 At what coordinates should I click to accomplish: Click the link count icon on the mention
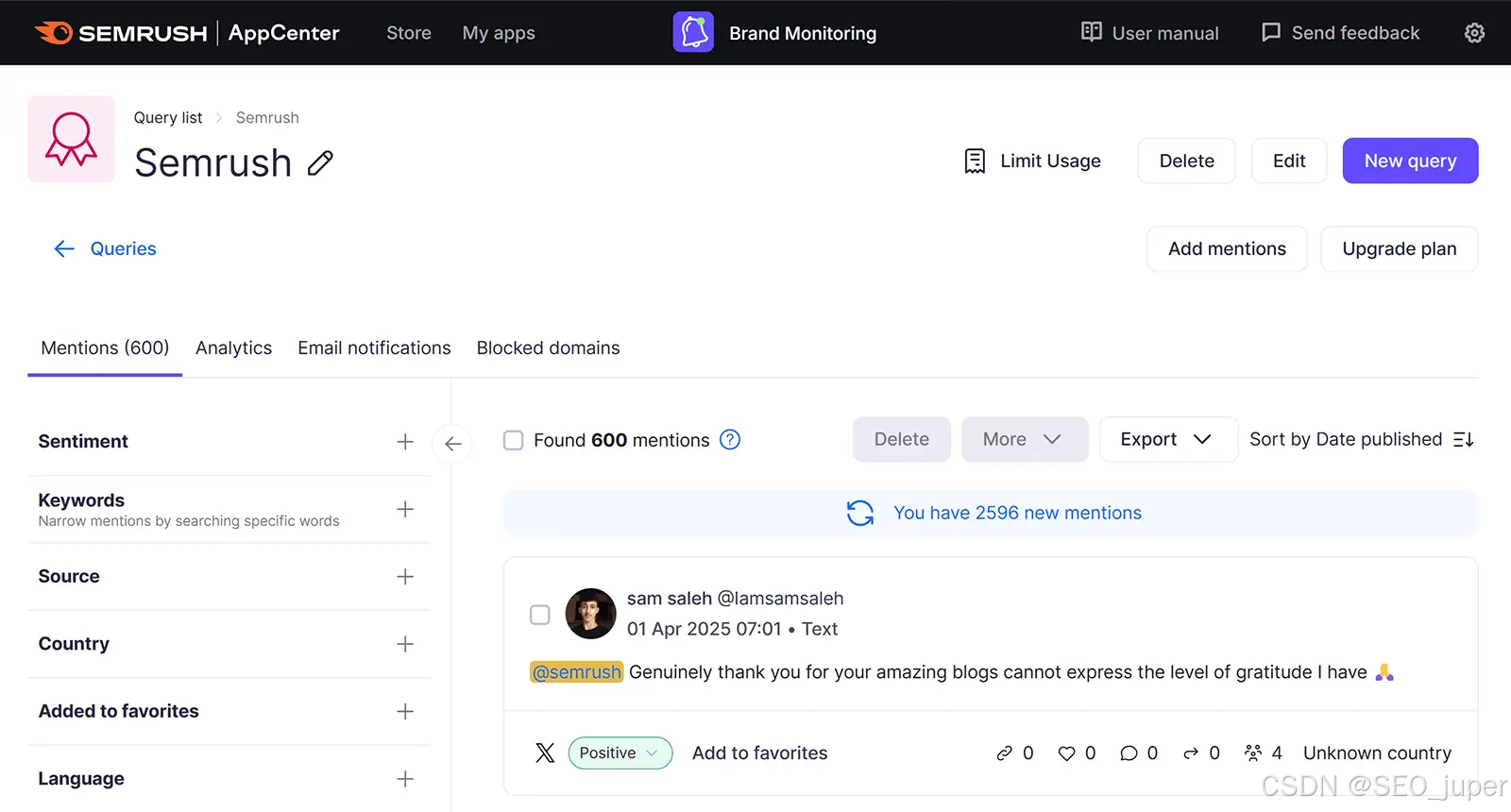(1004, 753)
